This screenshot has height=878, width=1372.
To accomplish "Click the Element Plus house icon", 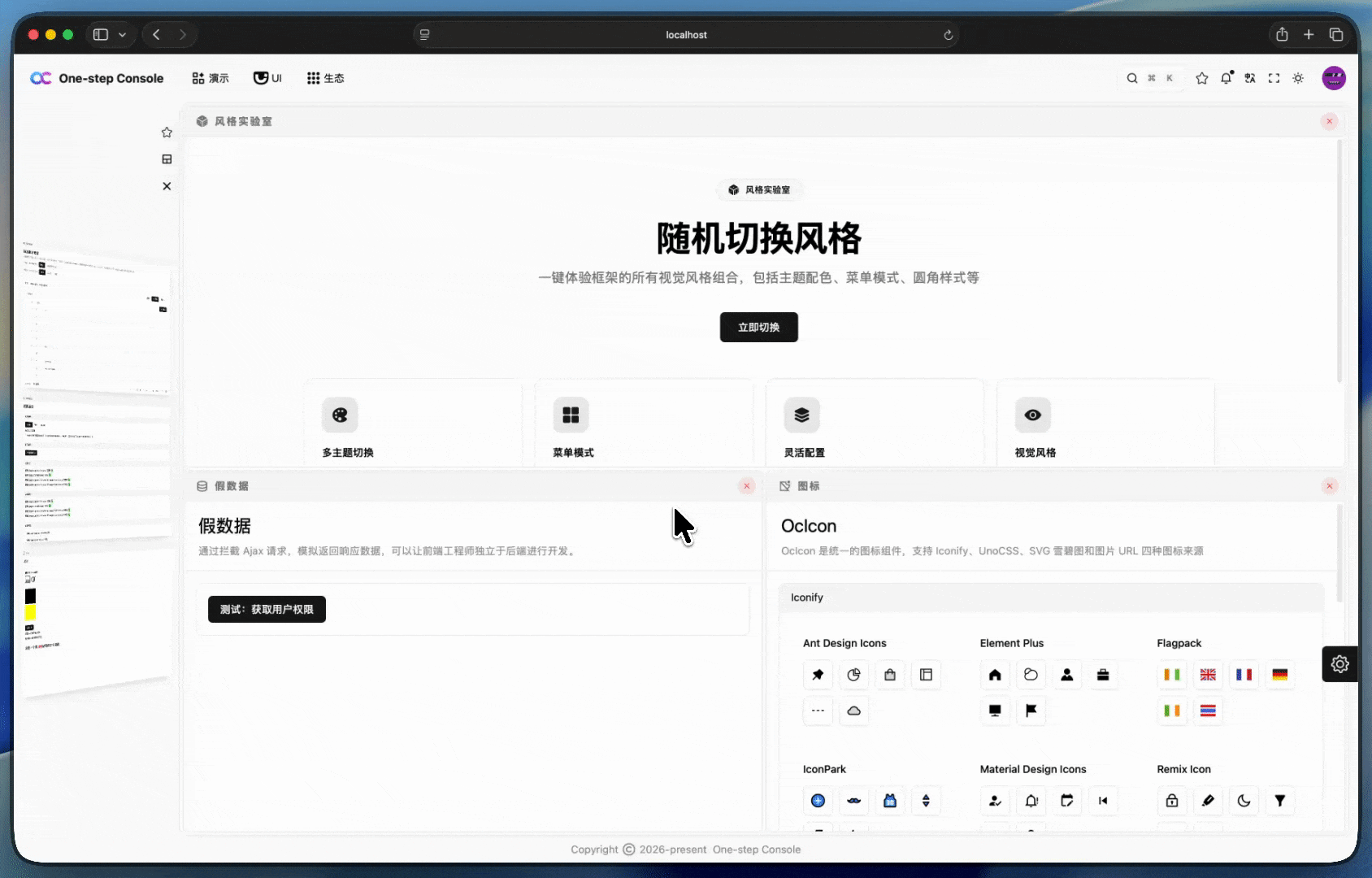I will 995,675.
